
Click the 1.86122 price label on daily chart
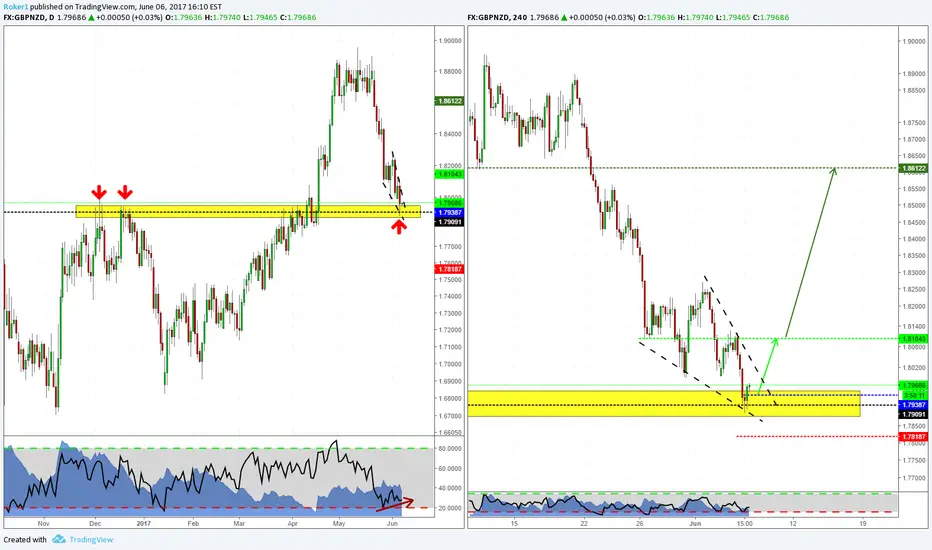[x=450, y=101]
